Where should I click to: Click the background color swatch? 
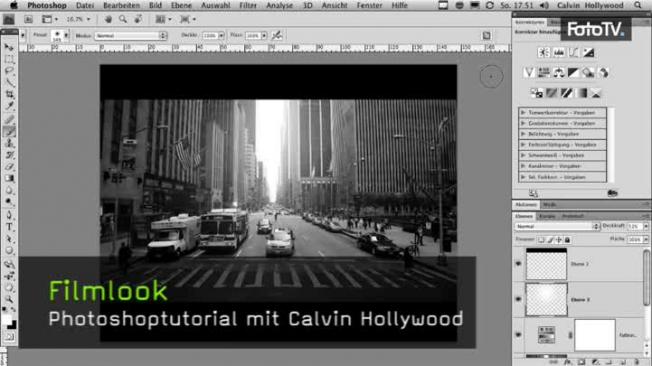click(x=12, y=325)
